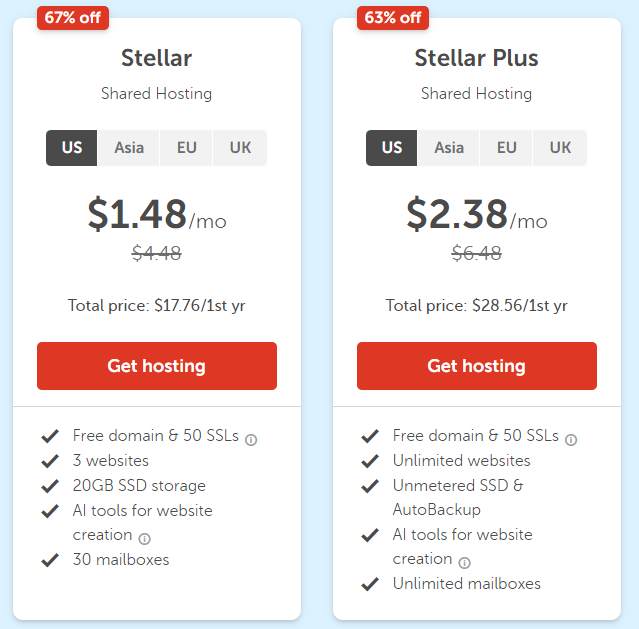Viewport: 639px width, 629px height.
Task: Click the Stellar $1.48/mo price
Action: tap(157, 214)
